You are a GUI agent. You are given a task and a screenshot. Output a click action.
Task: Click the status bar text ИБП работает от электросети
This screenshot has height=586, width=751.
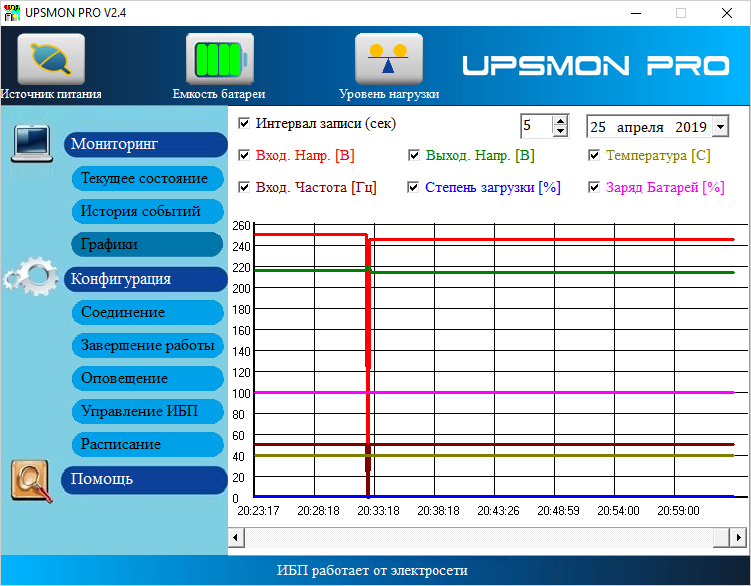click(x=372, y=571)
